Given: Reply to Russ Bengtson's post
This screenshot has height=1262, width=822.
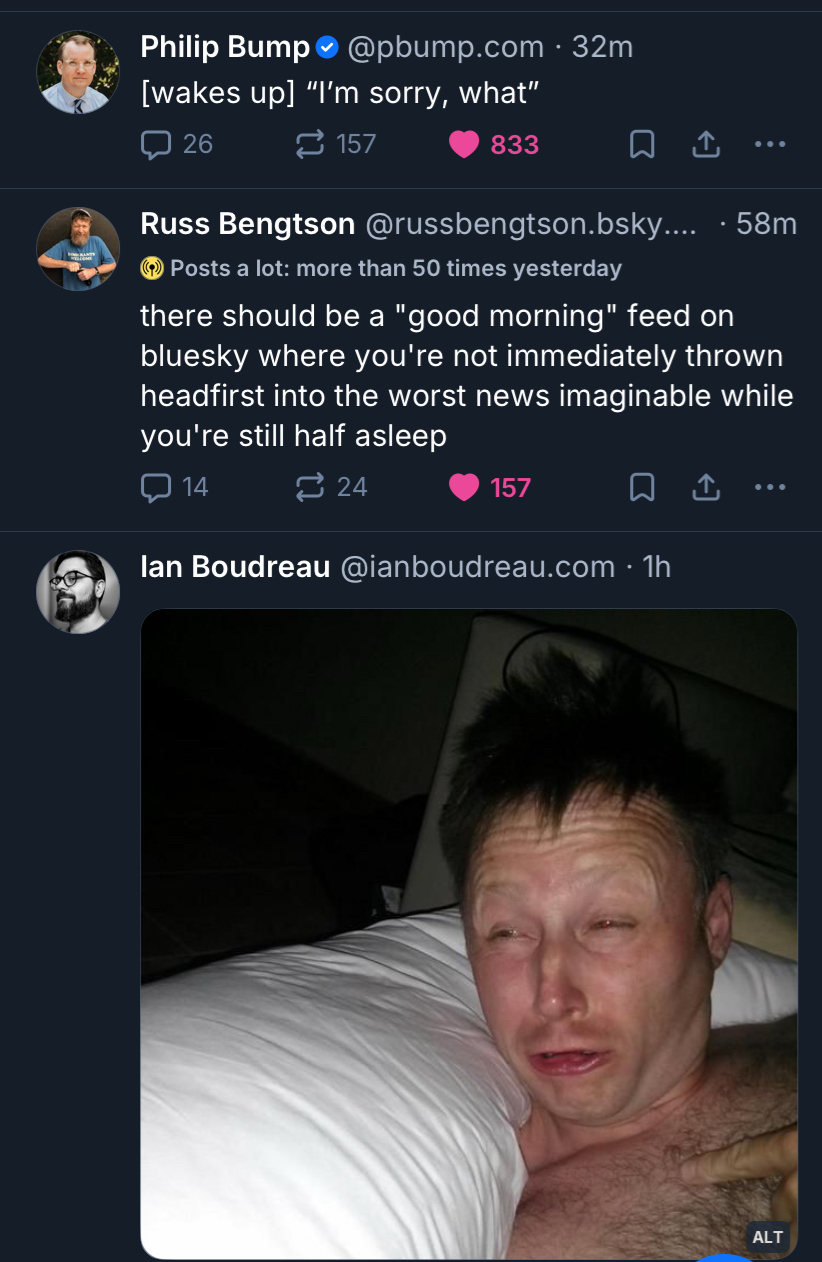Looking at the screenshot, I should click(x=157, y=487).
